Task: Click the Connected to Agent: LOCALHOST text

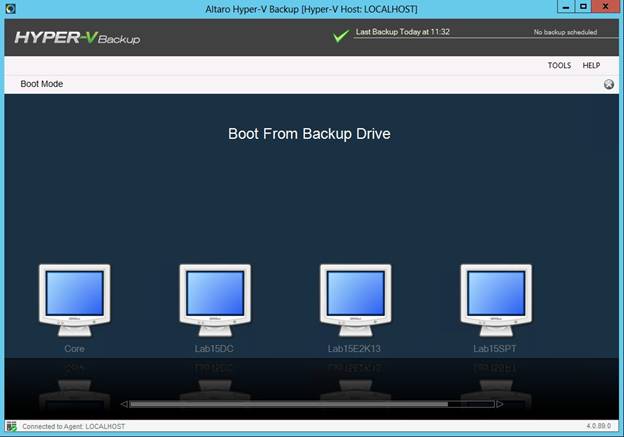Action: click(73, 426)
